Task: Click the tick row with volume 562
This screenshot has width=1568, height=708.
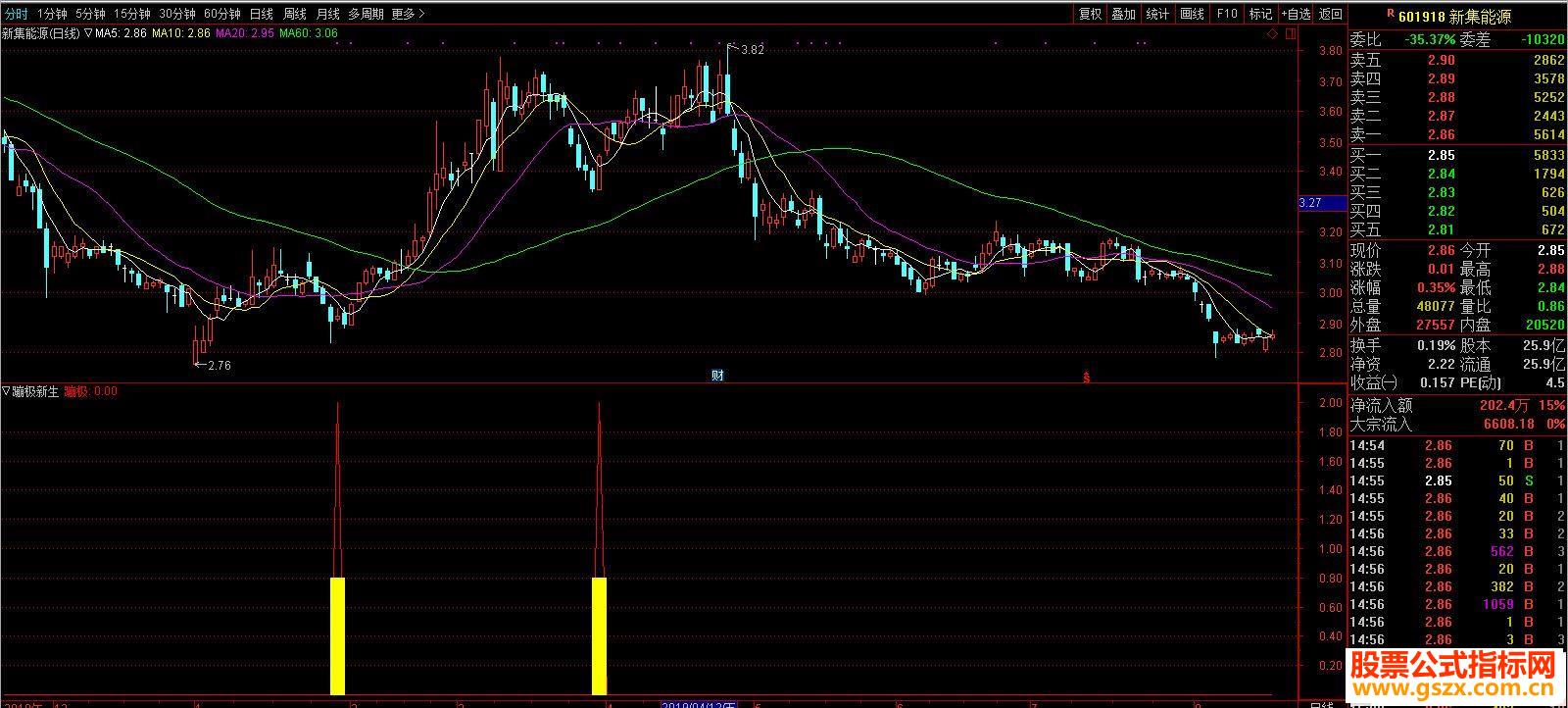Action: [x=1457, y=551]
